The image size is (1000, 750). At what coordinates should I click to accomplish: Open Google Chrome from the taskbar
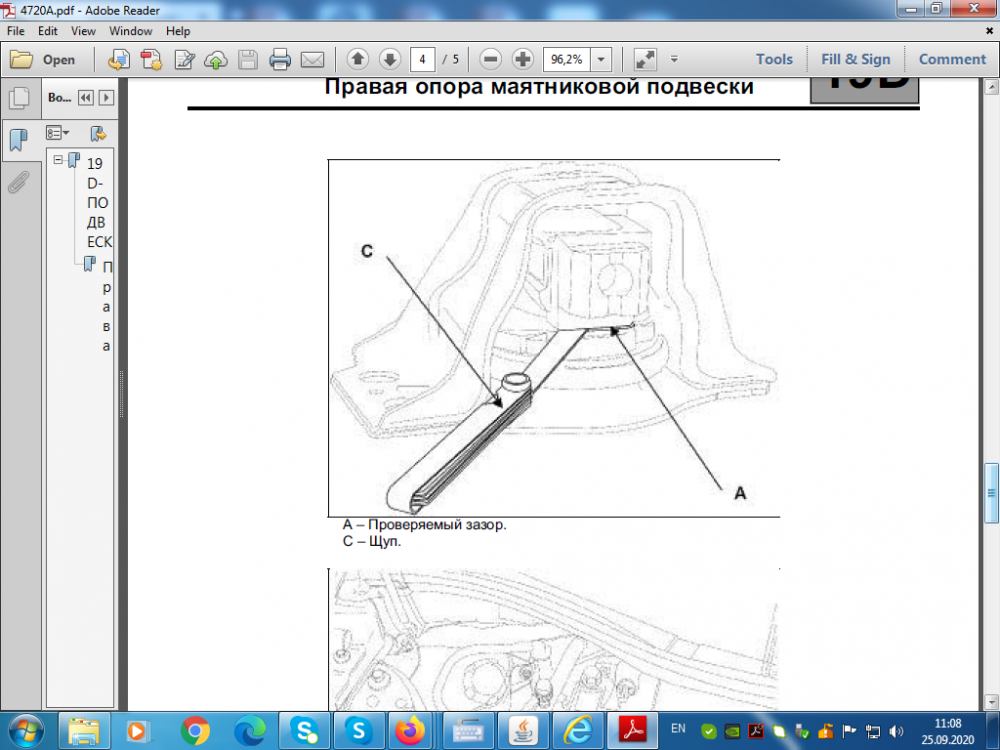(x=195, y=731)
